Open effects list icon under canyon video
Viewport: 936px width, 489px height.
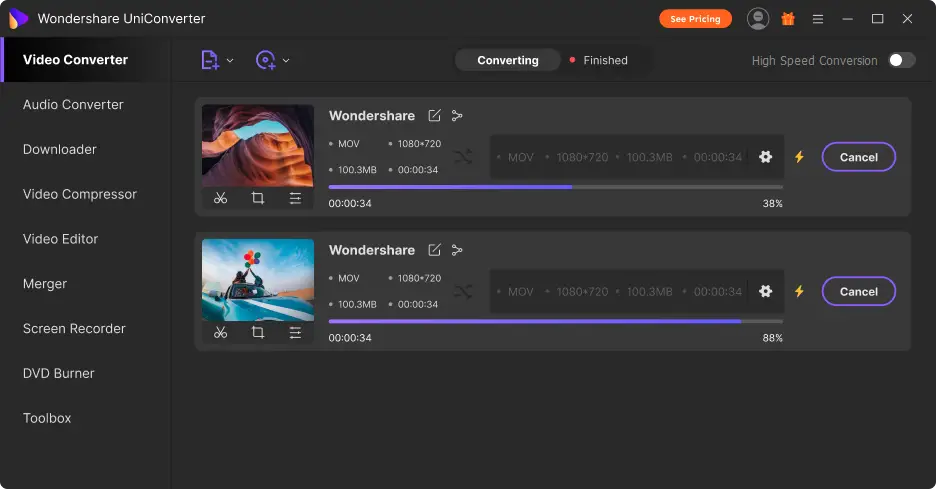[x=295, y=198]
